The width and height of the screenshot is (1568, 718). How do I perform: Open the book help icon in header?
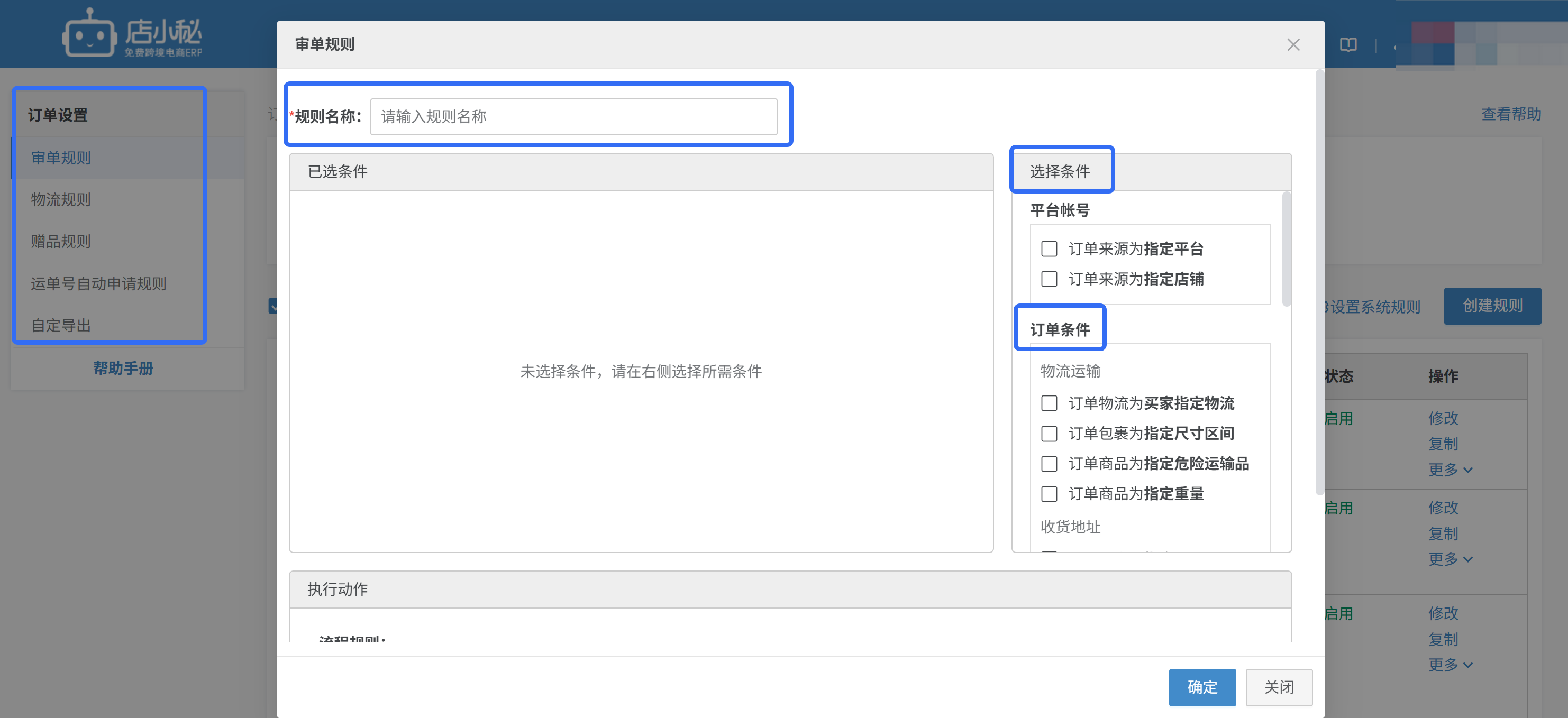pyautogui.click(x=1347, y=45)
